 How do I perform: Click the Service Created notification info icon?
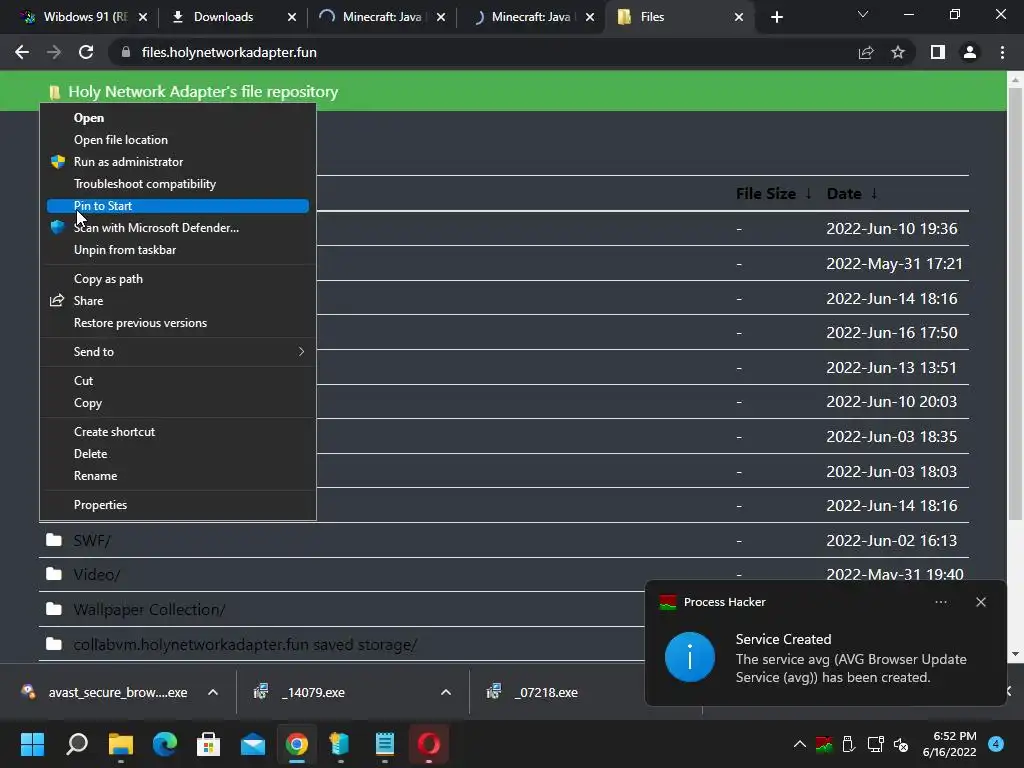[x=690, y=657]
